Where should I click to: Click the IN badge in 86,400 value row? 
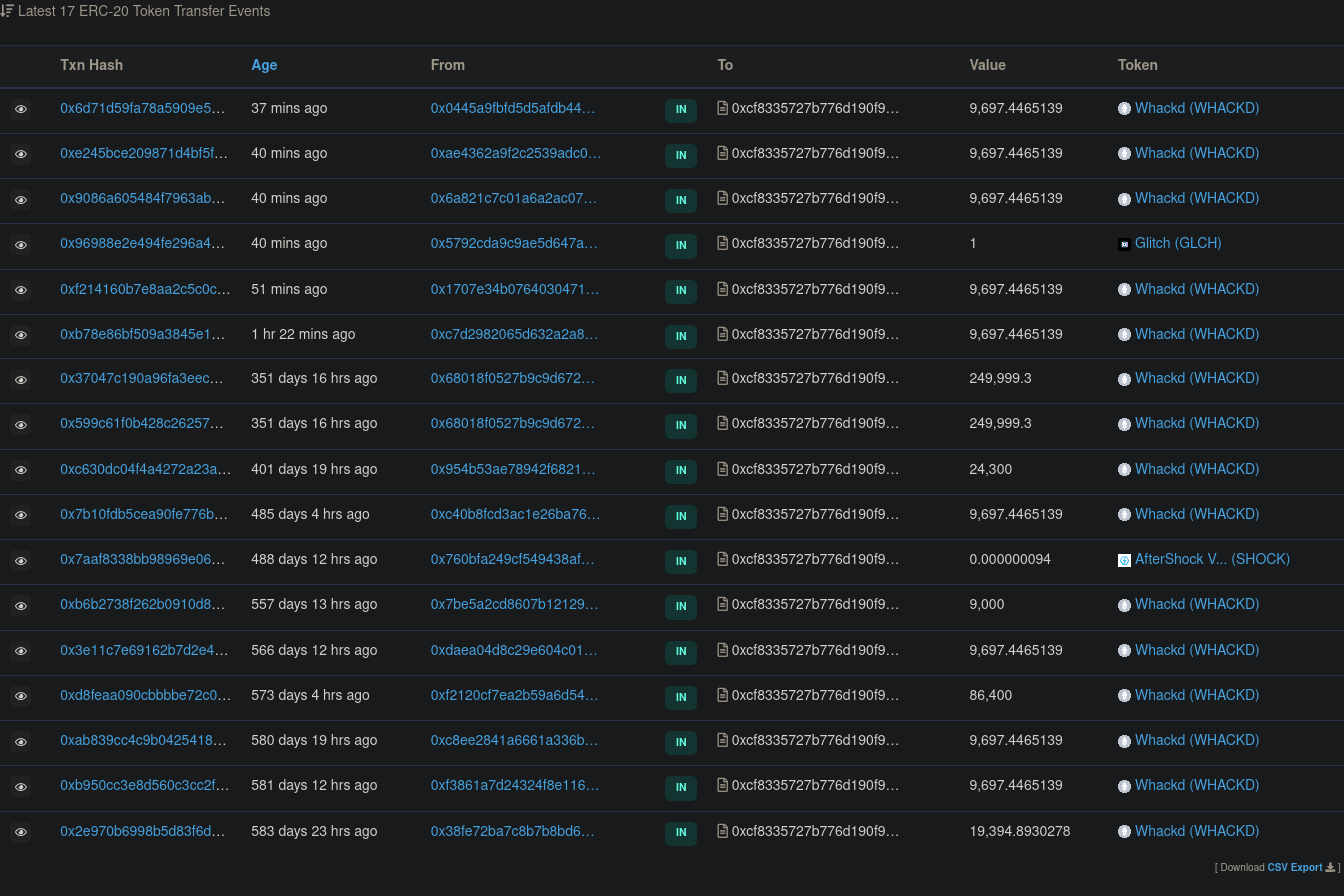[x=681, y=697]
